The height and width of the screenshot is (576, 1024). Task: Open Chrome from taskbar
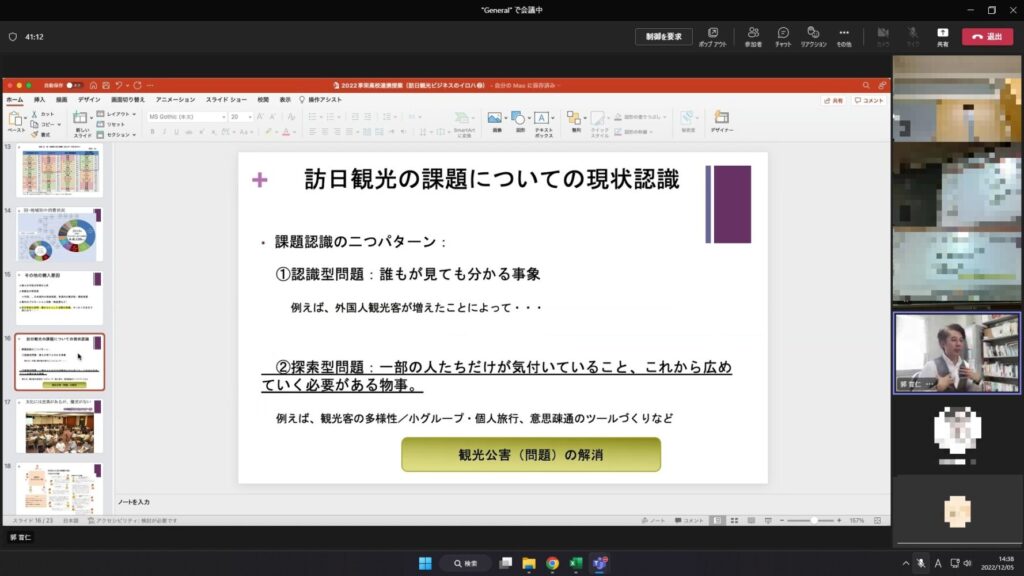[x=552, y=563]
